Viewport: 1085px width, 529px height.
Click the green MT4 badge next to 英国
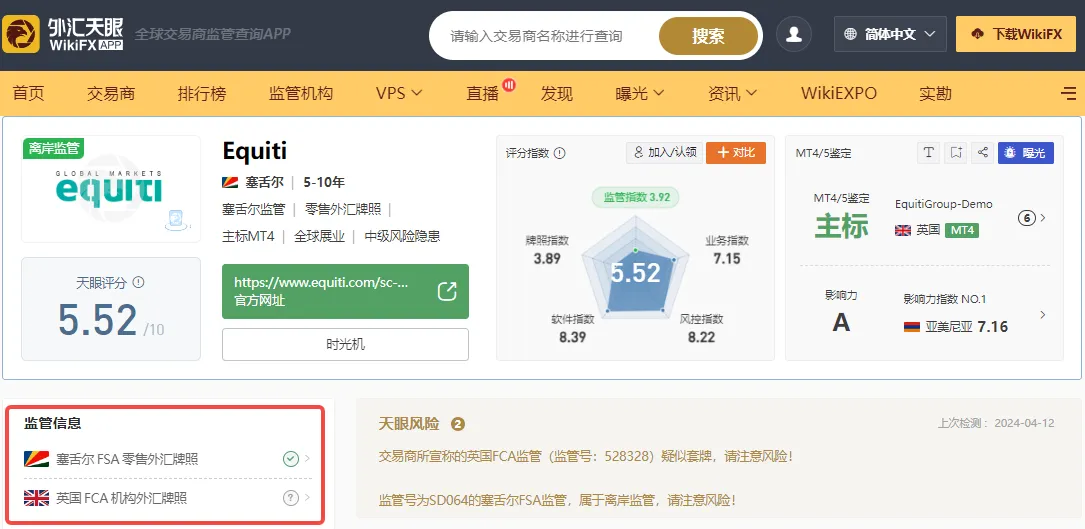click(962, 230)
